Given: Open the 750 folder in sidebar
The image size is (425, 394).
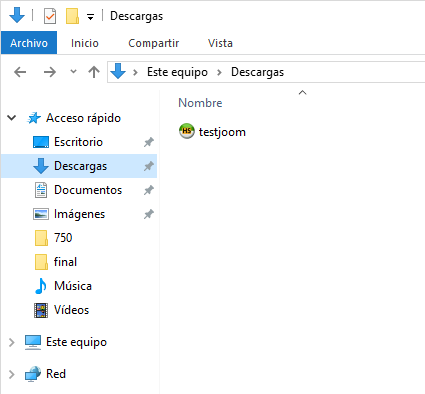Looking at the screenshot, I should 63,238.
